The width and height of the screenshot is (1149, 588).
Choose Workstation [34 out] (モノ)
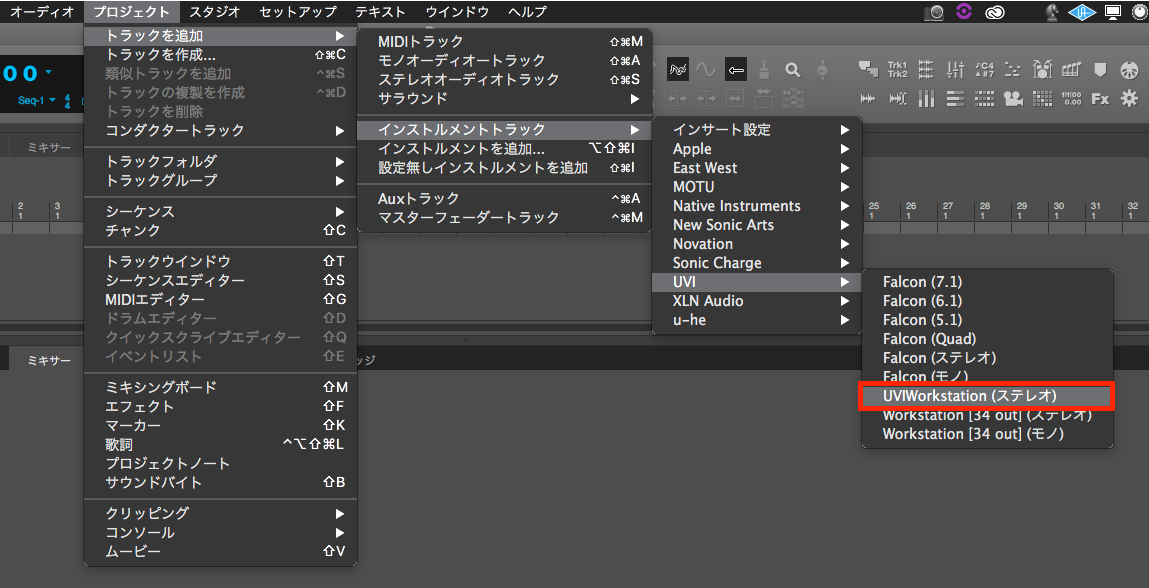pyautogui.click(x=987, y=434)
